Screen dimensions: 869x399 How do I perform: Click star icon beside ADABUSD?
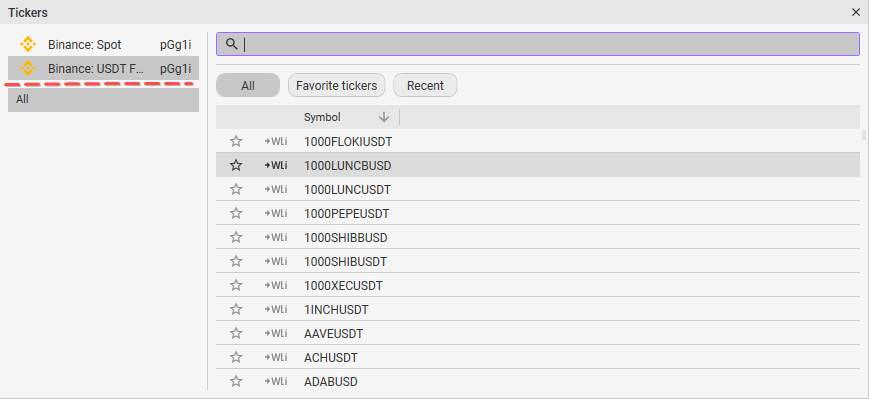pyautogui.click(x=236, y=381)
